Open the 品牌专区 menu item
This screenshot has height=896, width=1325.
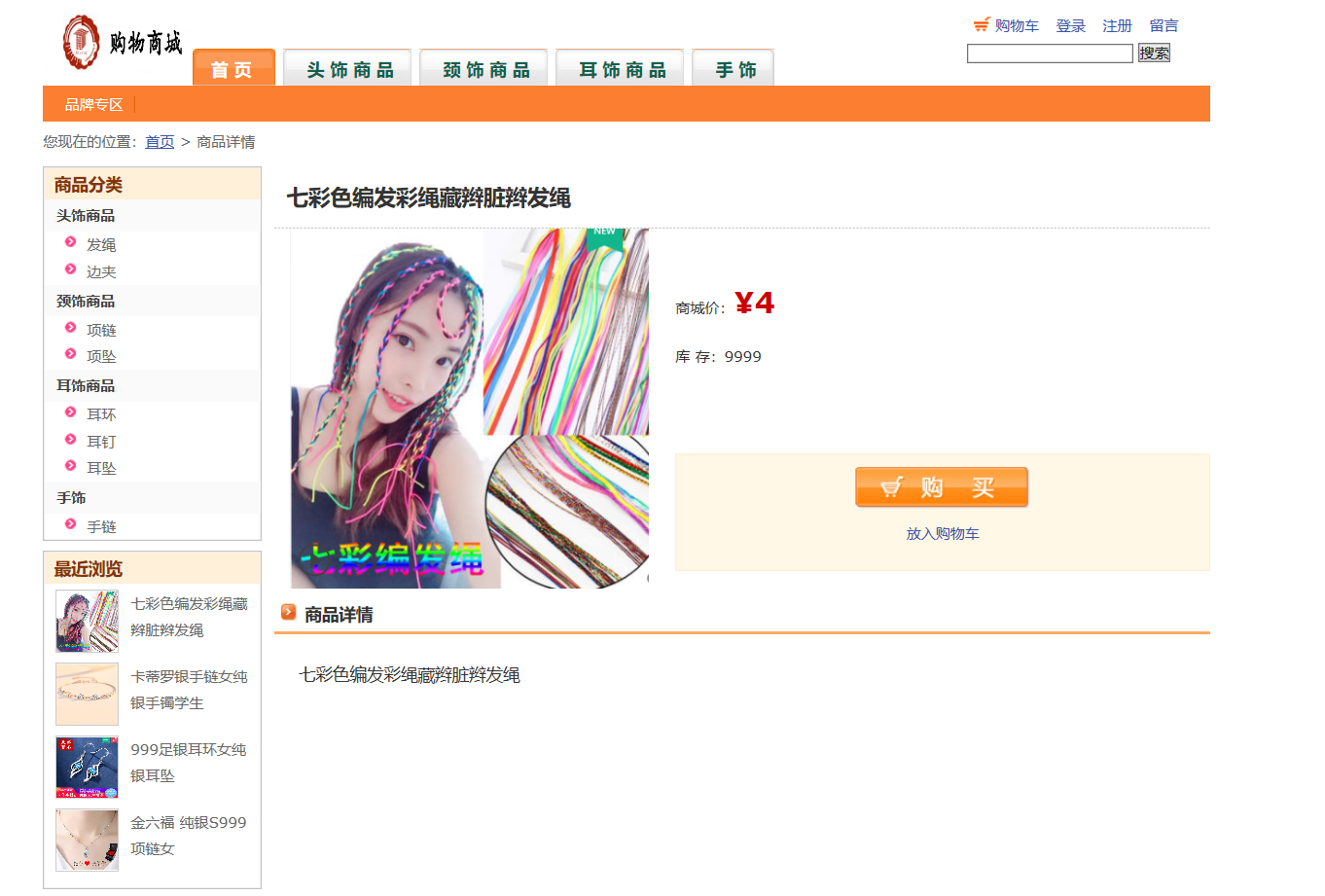(x=94, y=104)
